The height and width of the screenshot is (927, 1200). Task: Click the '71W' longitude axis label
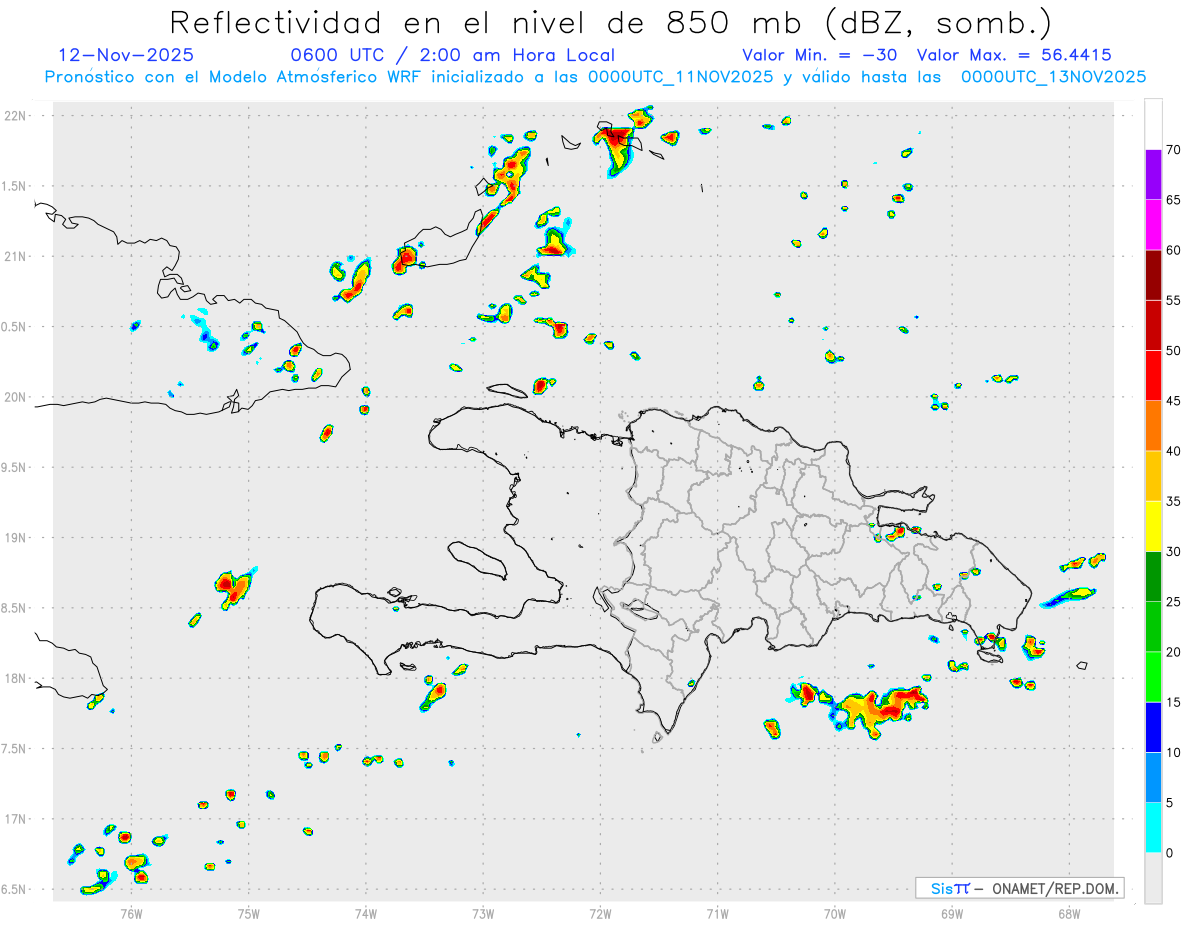[717, 913]
